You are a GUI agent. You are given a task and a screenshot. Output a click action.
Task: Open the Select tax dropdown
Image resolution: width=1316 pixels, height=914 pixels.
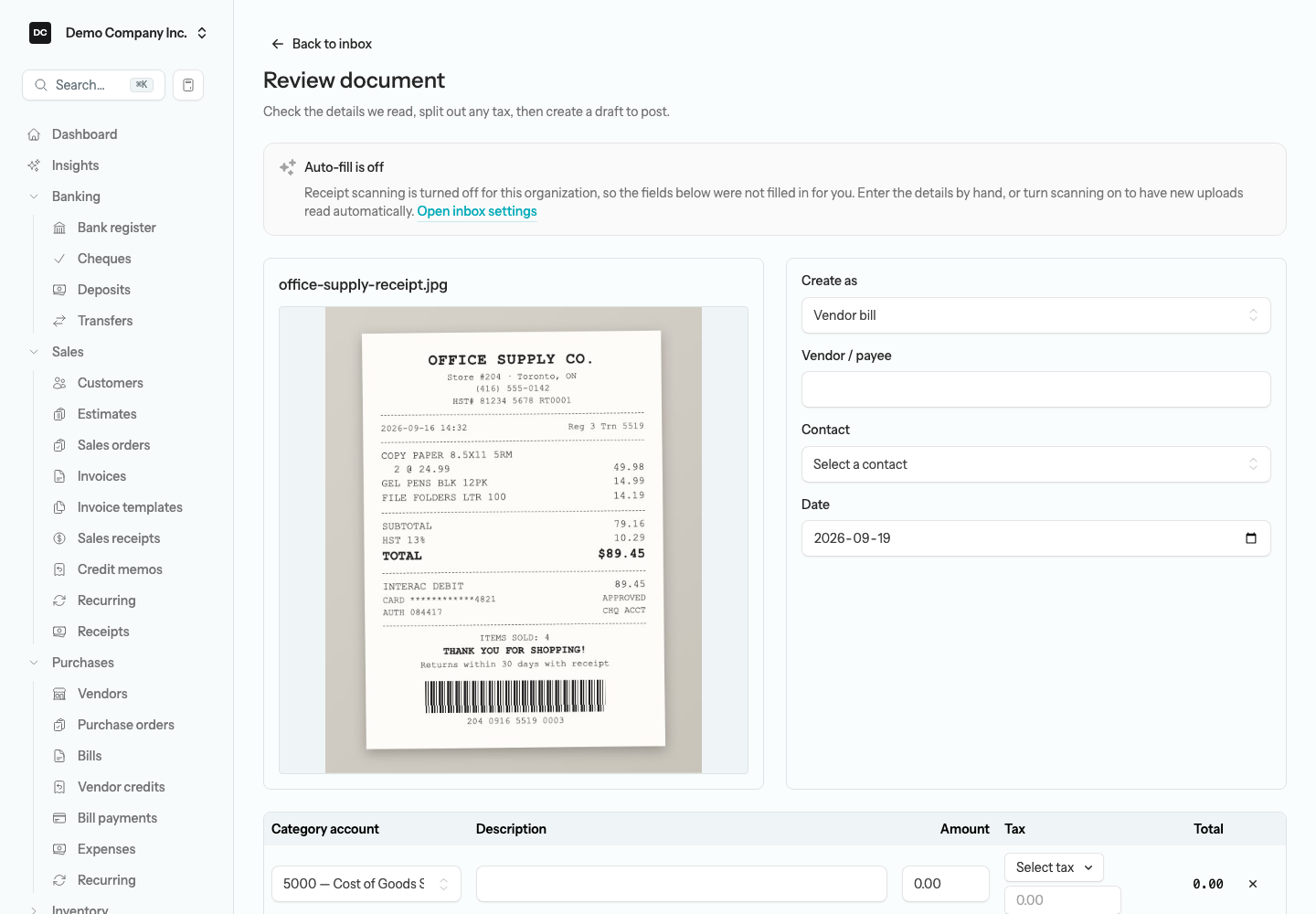point(1054,867)
